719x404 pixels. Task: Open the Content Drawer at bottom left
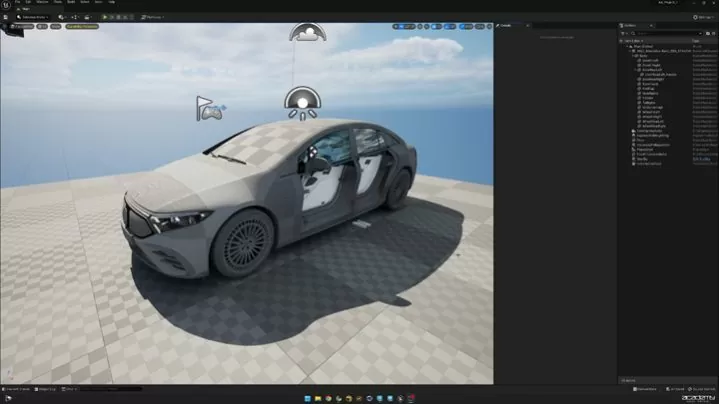17,389
